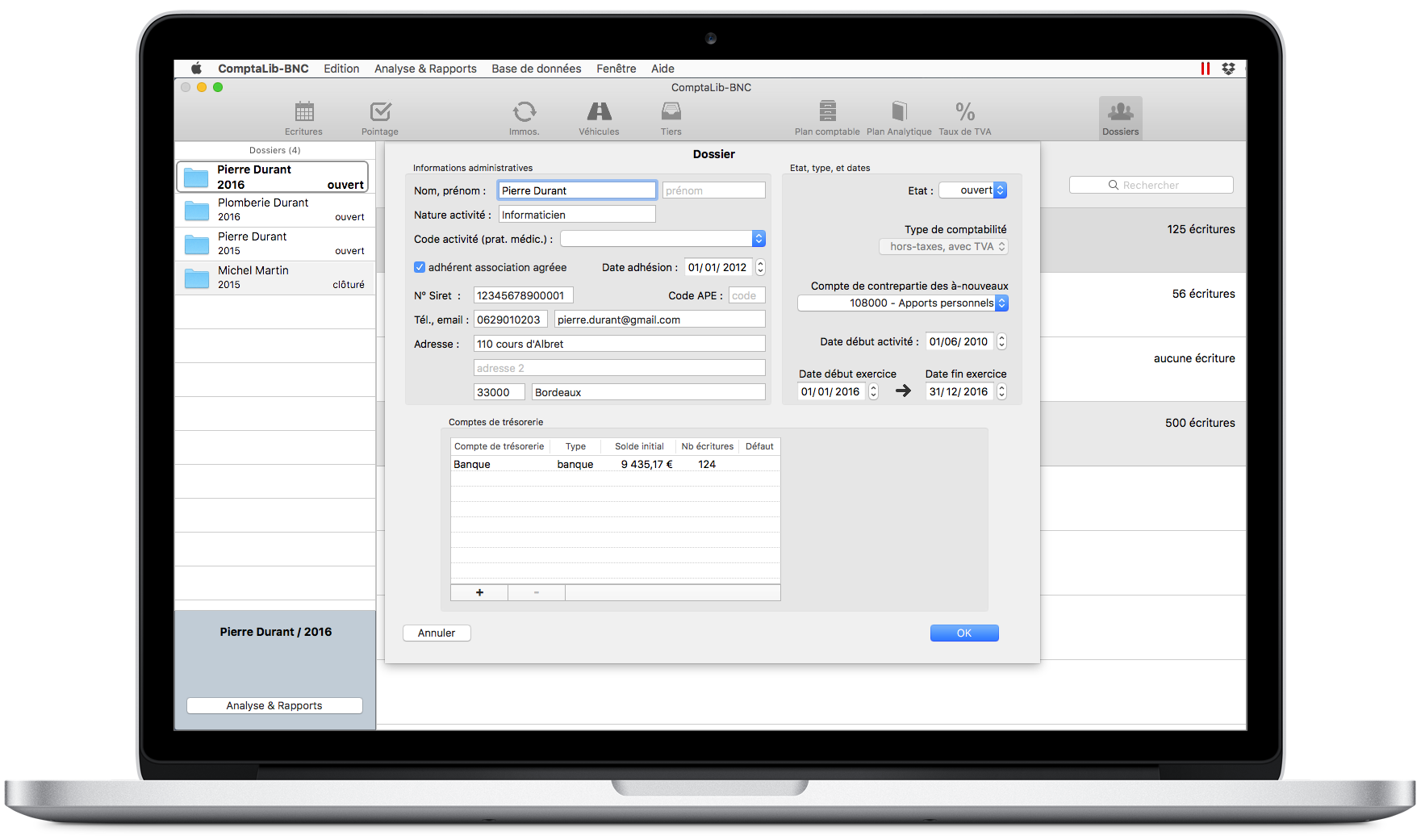Open the Fenêtre menu
Image resolution: width=1421 pixels, height=840 pixels.
[x=616, y=69]
